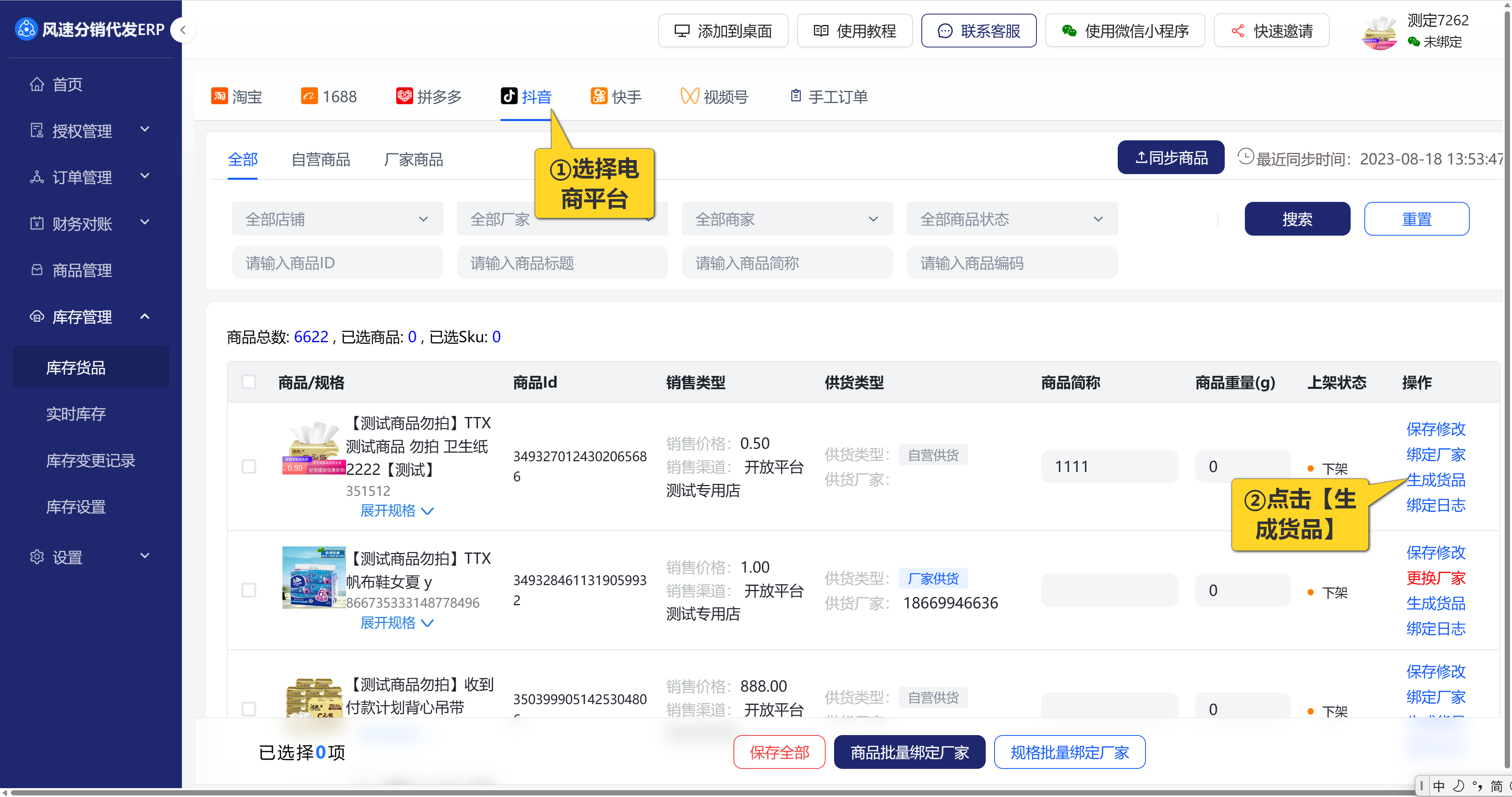Click the 1688 platform icon
Image resolution: width=1512 pixels, height=797 pixels.
309,96
